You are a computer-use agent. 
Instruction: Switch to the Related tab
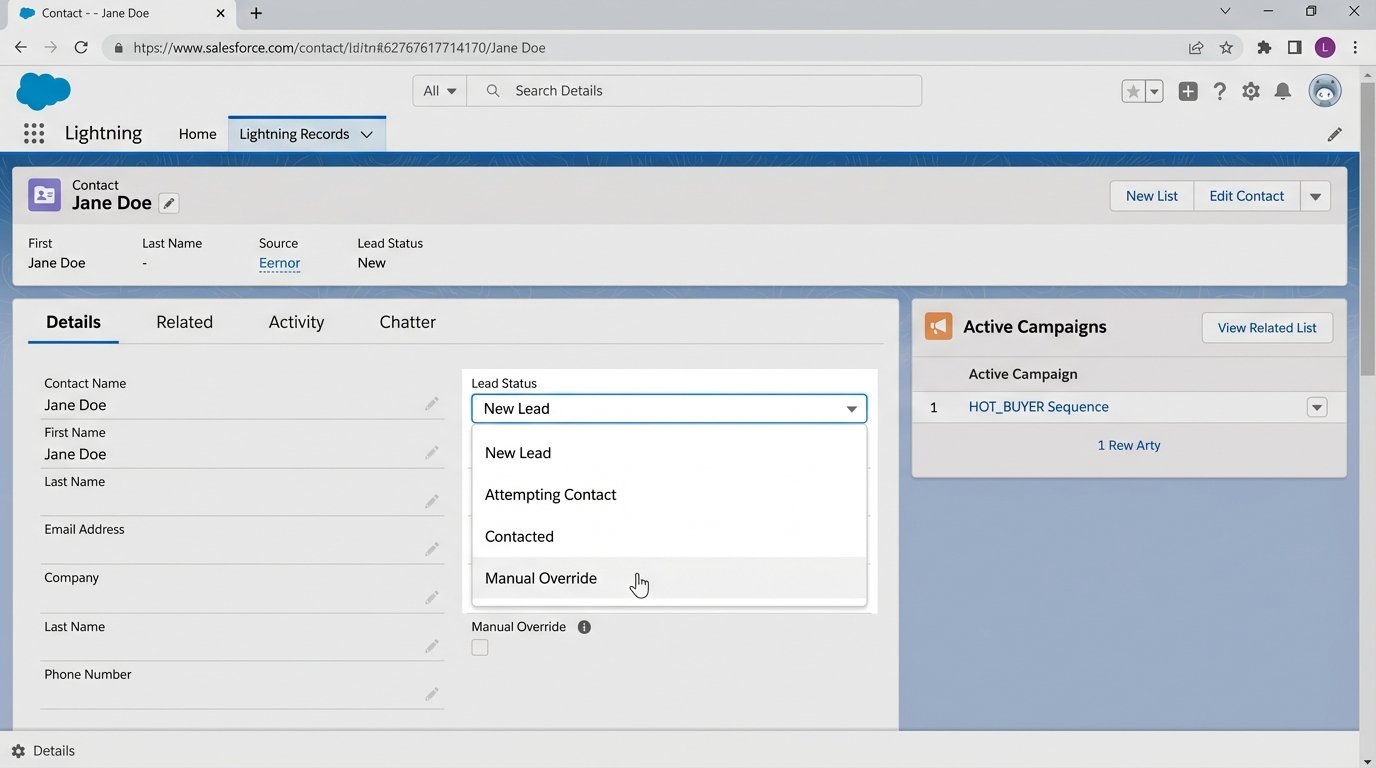(x=184, y=322)
